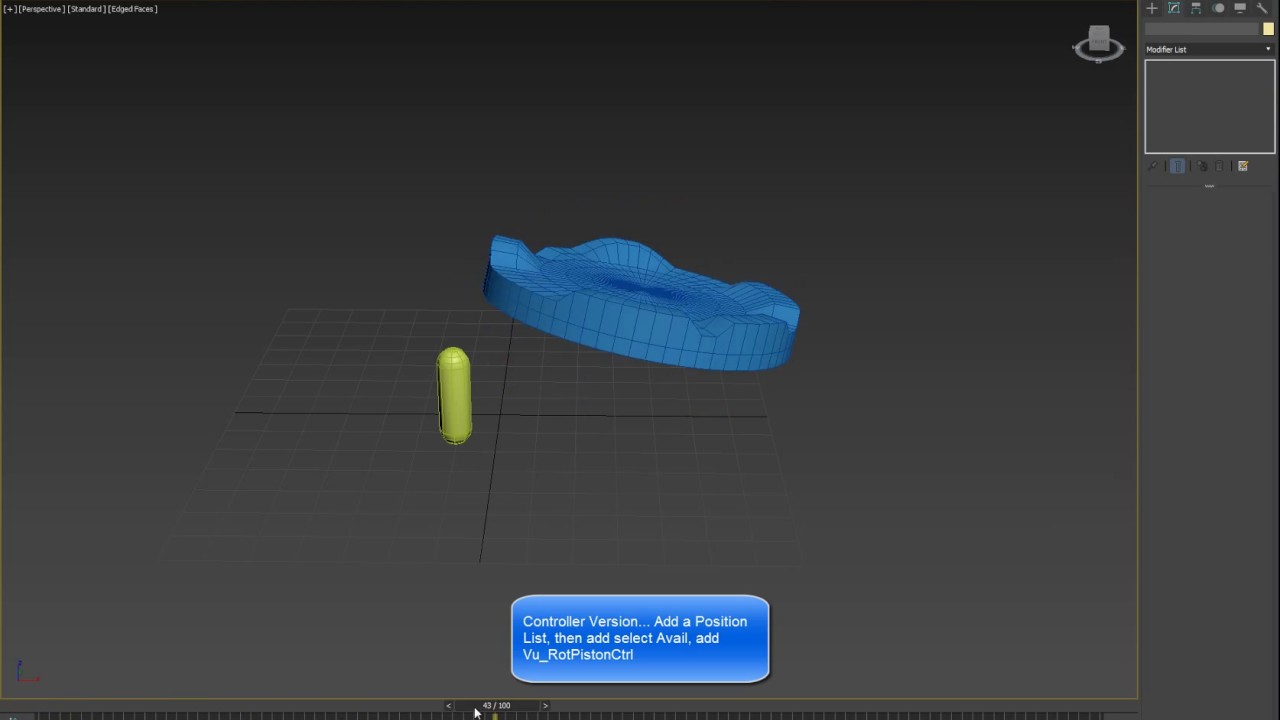Toggle Show End Result icon
1280x720 pixels.
click(1178, 166)
